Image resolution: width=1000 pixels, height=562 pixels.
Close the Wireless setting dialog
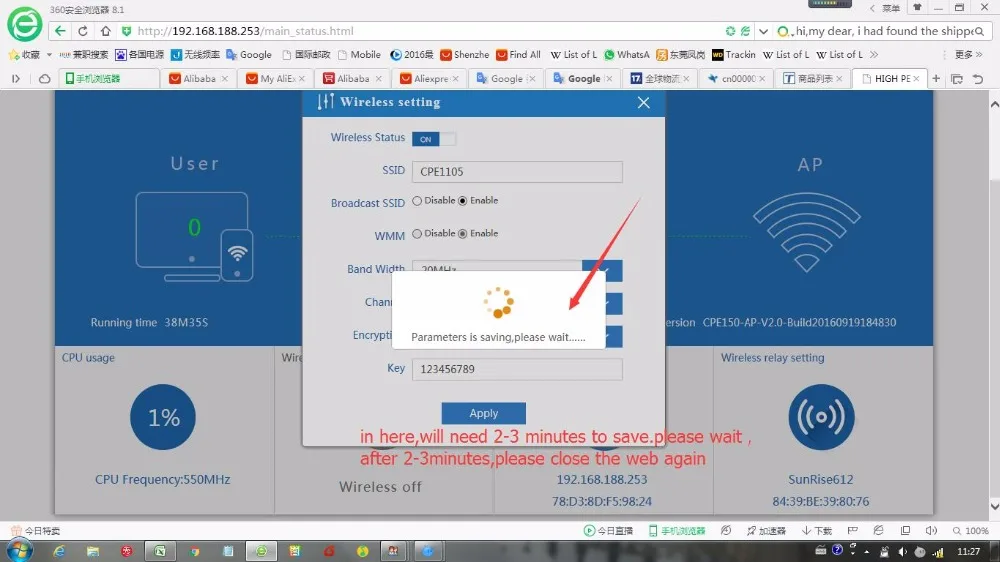click(x=643, y=102)
